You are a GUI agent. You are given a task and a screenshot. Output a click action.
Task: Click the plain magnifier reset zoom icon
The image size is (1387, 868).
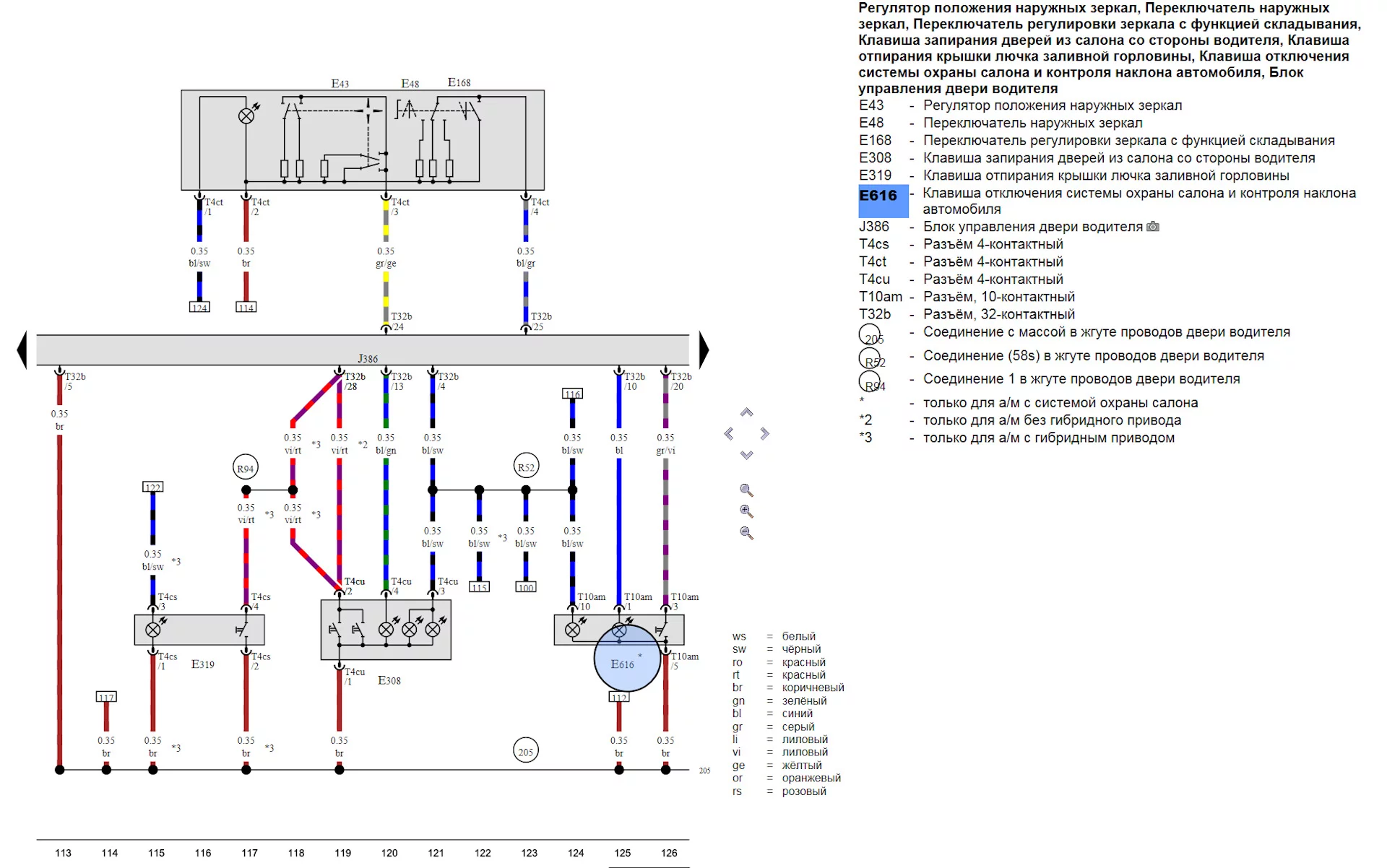coord(746,490)
